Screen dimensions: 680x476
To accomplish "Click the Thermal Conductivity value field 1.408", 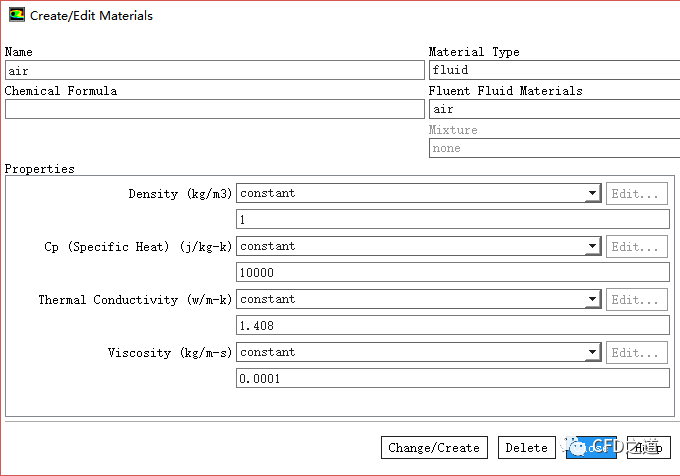I will [x=452, y=326].
